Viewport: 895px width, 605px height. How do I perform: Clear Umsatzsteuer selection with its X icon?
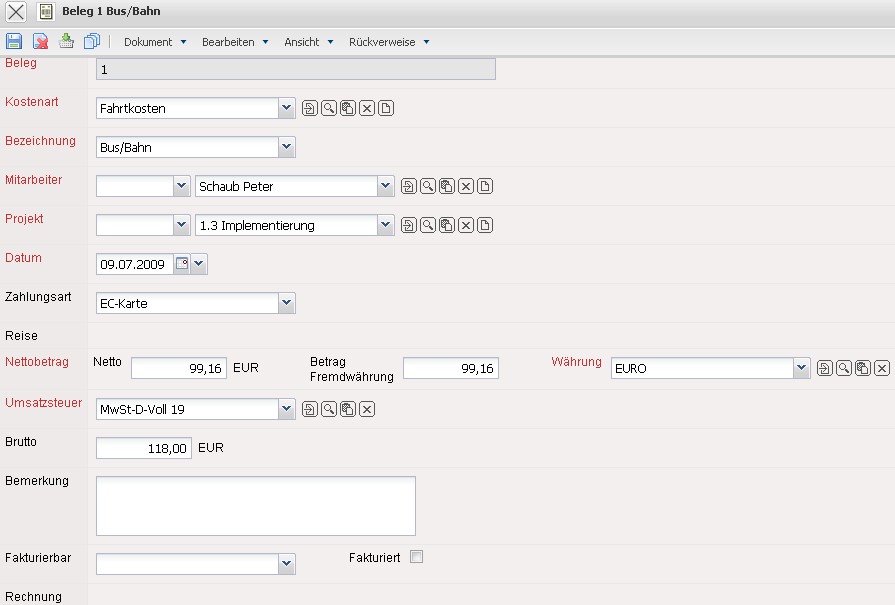pos(367,408)
